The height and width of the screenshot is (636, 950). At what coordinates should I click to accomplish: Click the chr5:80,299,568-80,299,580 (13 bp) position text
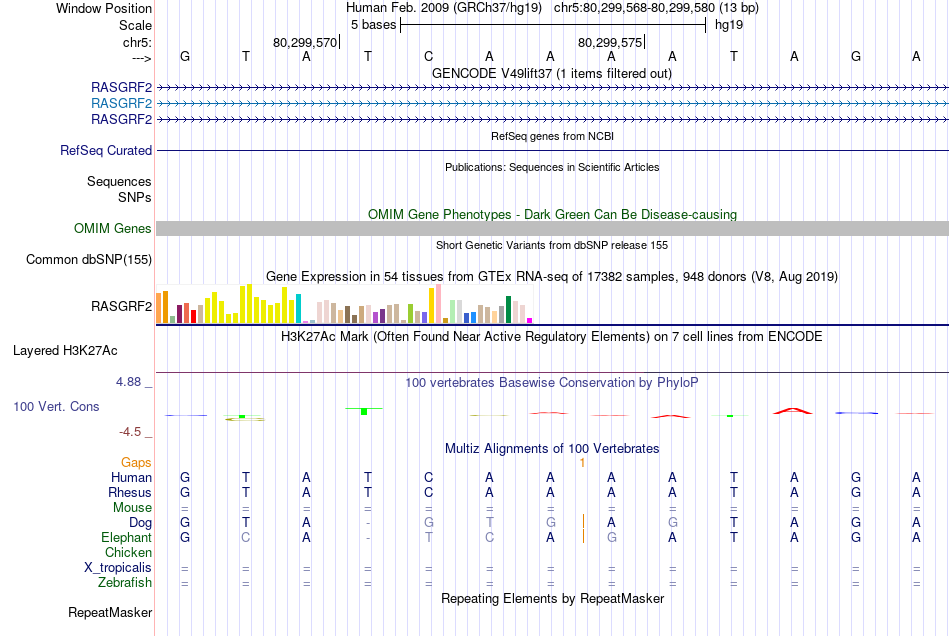tap(656, 8)
